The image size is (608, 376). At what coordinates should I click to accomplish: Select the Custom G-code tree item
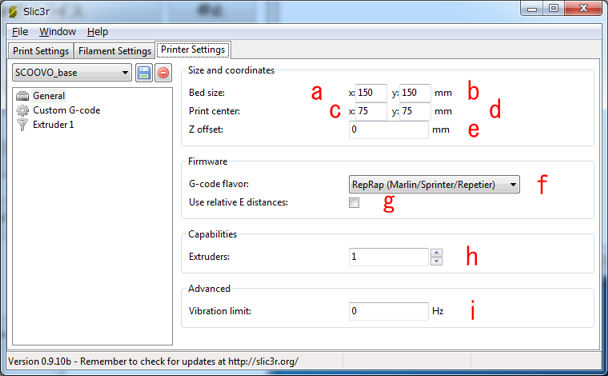click(66, 110)
